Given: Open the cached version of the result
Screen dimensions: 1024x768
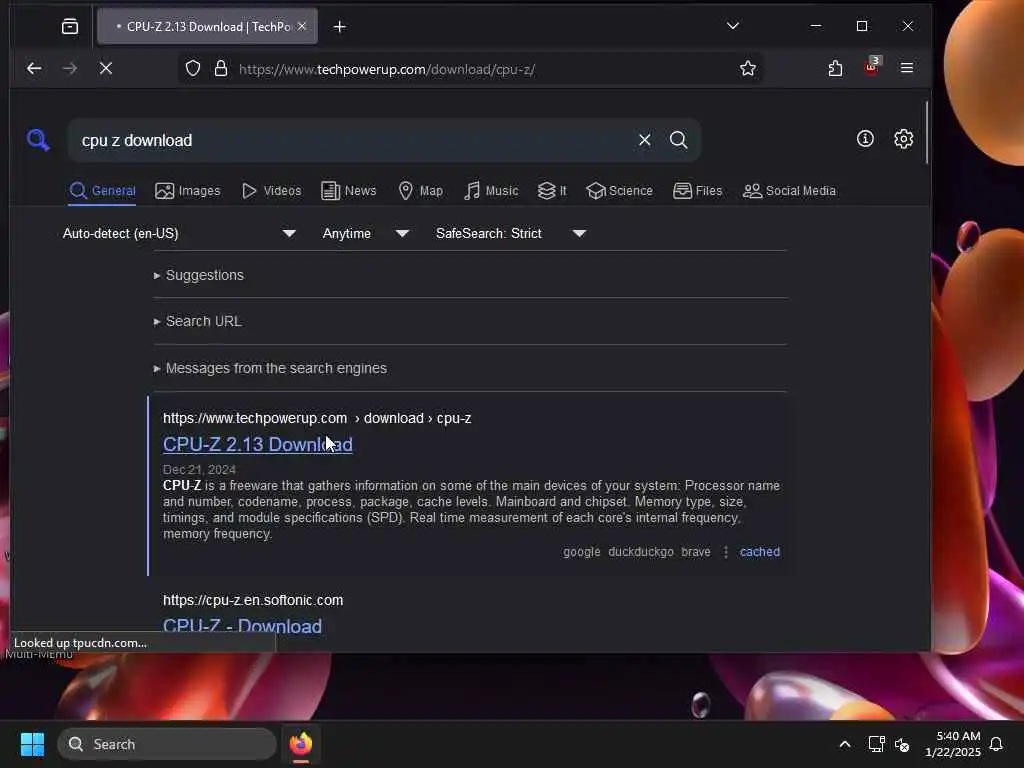Looking at the screenshot, I should (x=760, y=552).
